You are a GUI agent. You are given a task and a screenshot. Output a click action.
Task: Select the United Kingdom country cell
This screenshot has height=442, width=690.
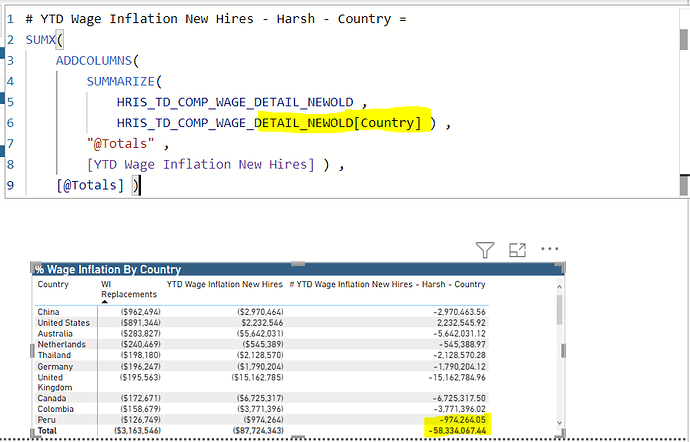(55, 383)
